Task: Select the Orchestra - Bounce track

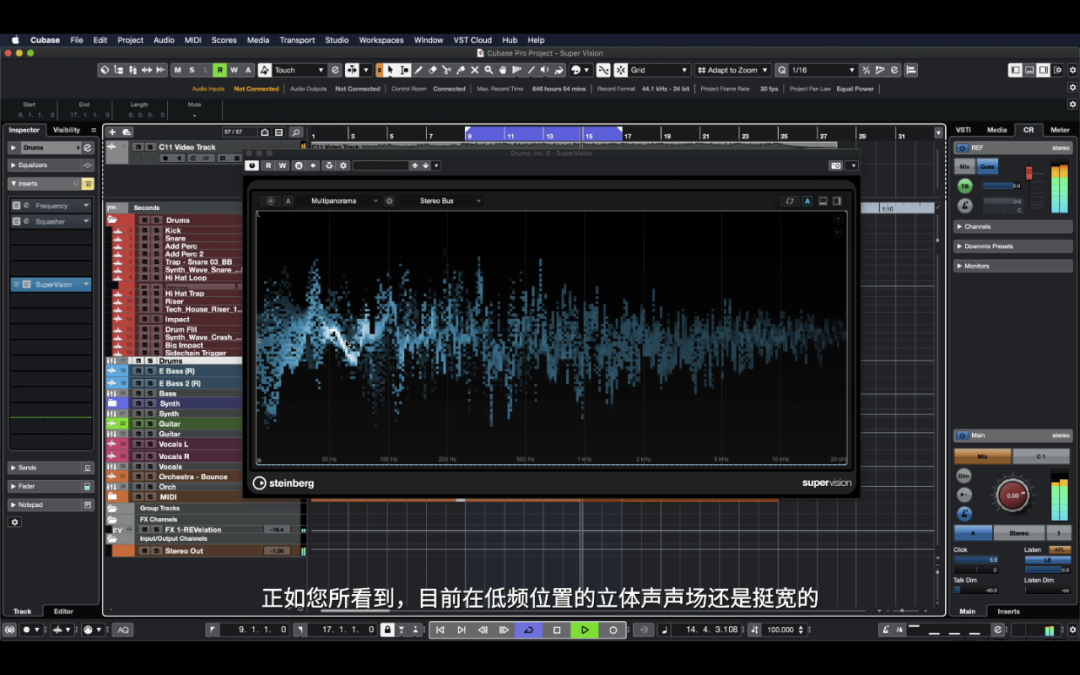Action: [193, 477]
